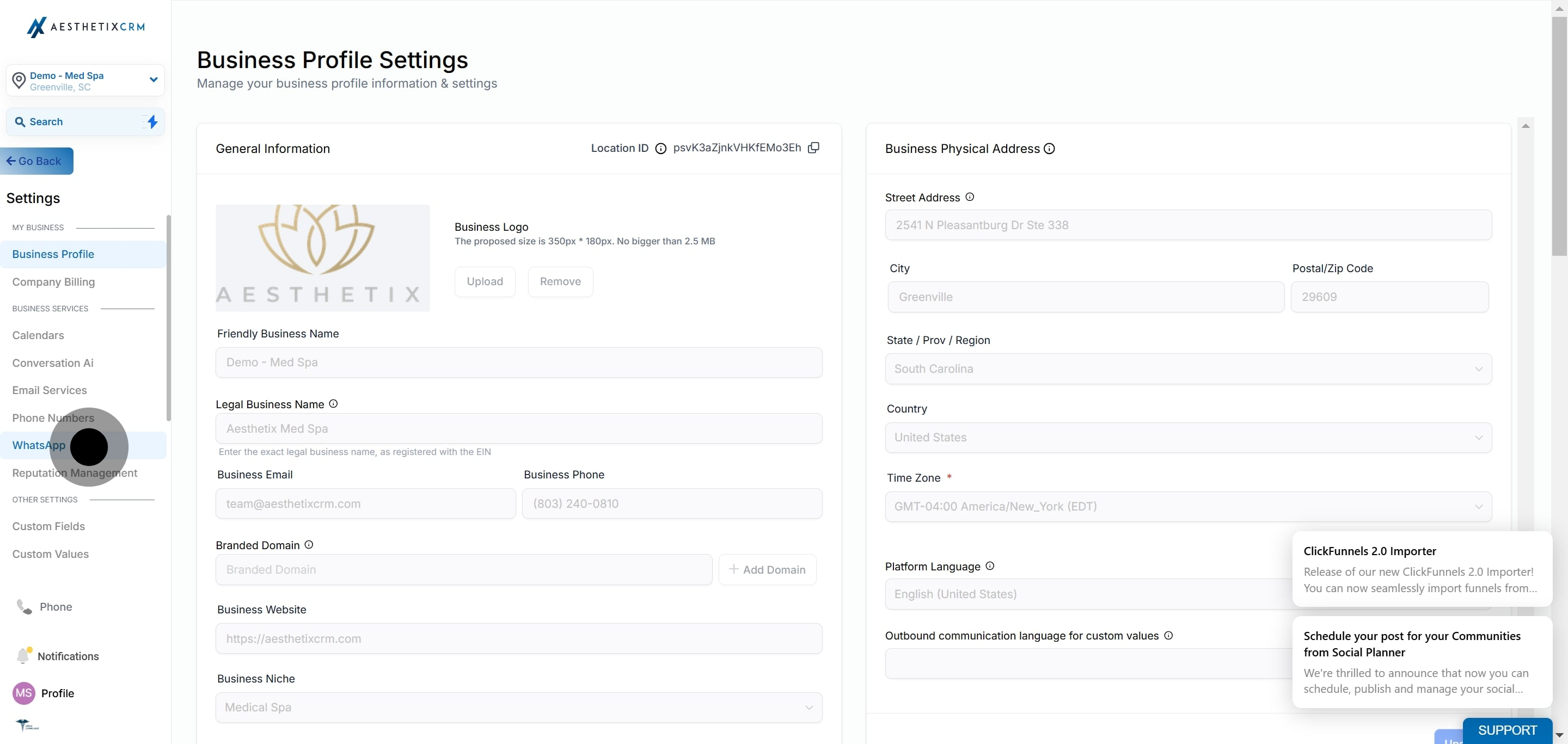Click the Legal Business Name info icon
1568x744 pixels.
333,404
